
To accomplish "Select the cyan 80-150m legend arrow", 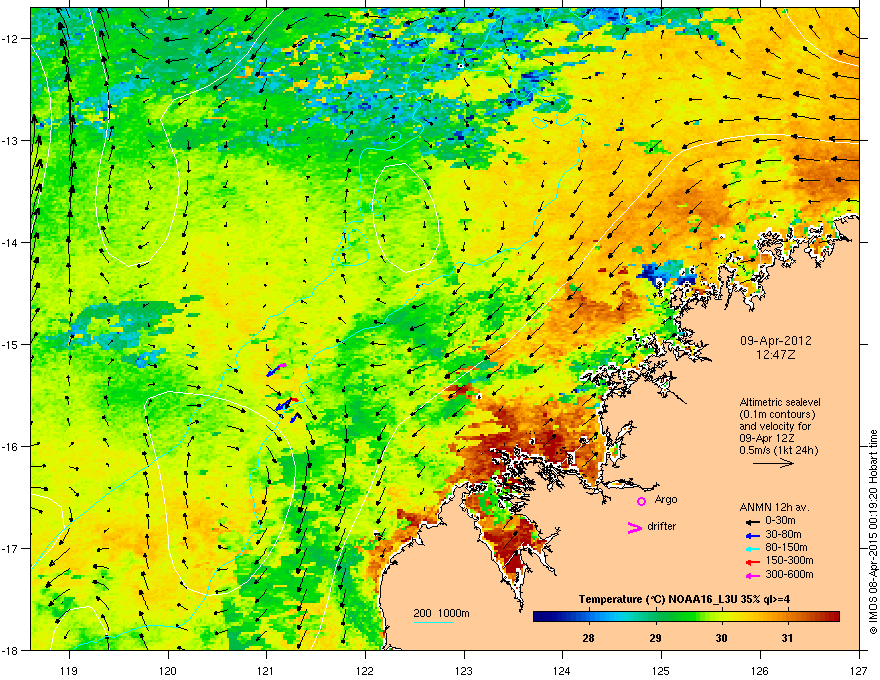I will click(752, 548).
